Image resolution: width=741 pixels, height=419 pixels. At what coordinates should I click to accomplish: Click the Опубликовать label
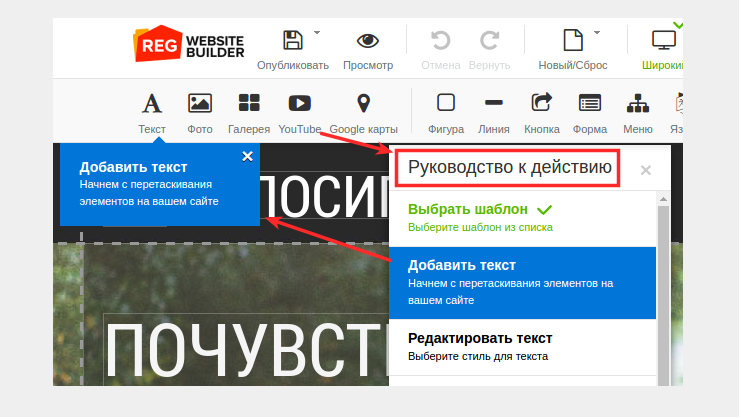point(293,65)
